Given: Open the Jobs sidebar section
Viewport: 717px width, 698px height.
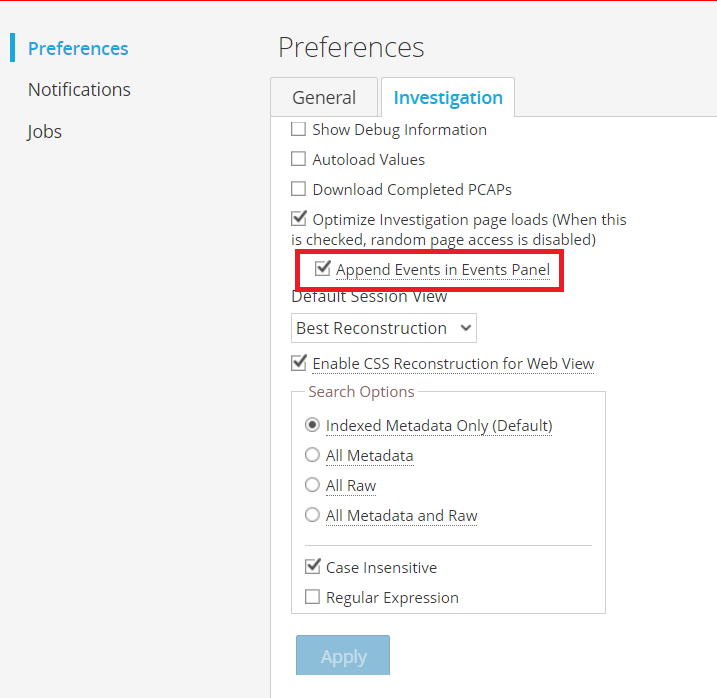Looking at the screenshot, I should click(45, 131).
